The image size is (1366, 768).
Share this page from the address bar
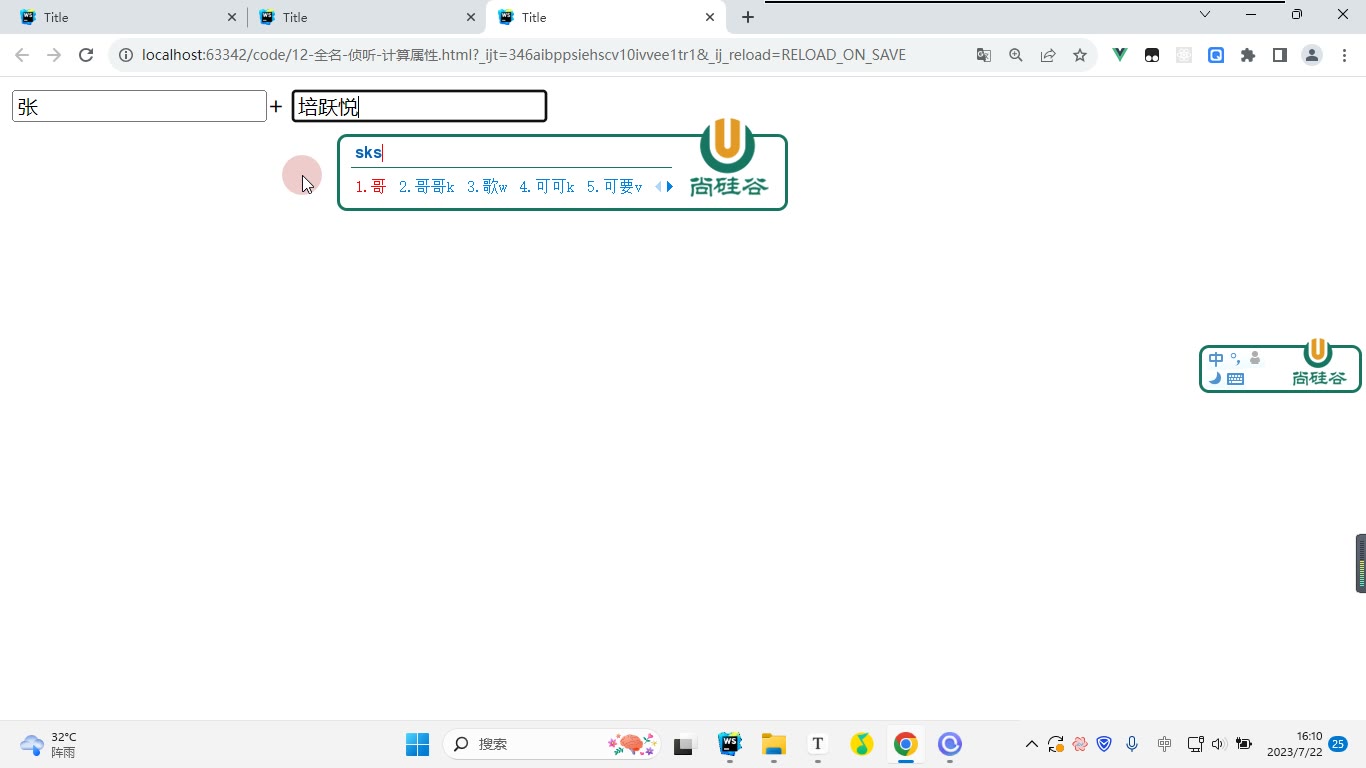coord(1048,56)
